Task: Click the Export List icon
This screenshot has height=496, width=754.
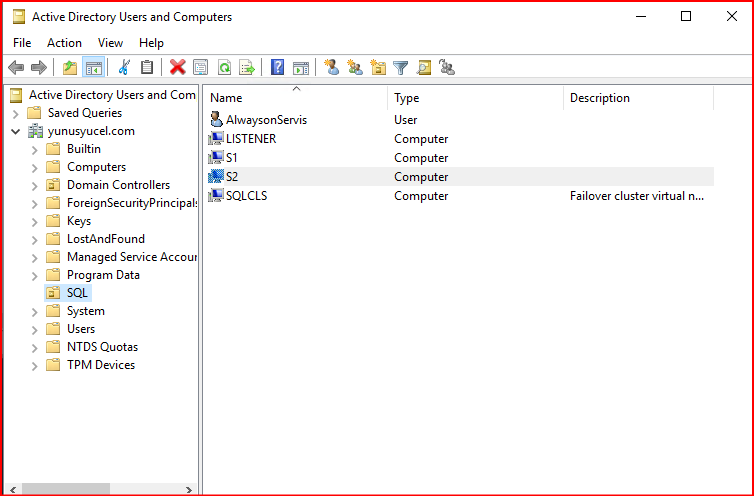Action: 246,67
